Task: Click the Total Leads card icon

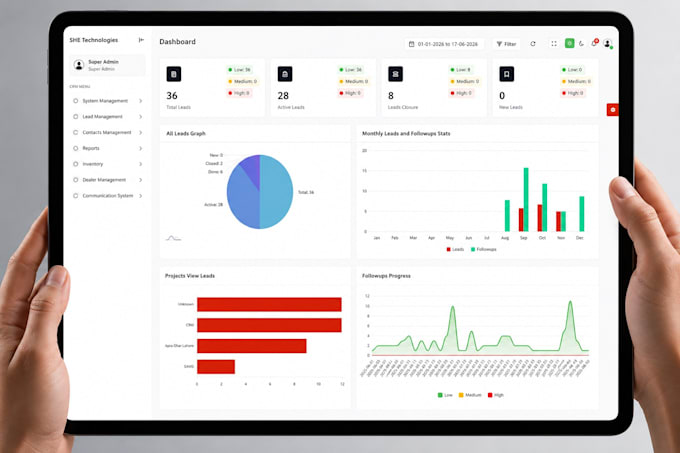Action: [174, 74]
